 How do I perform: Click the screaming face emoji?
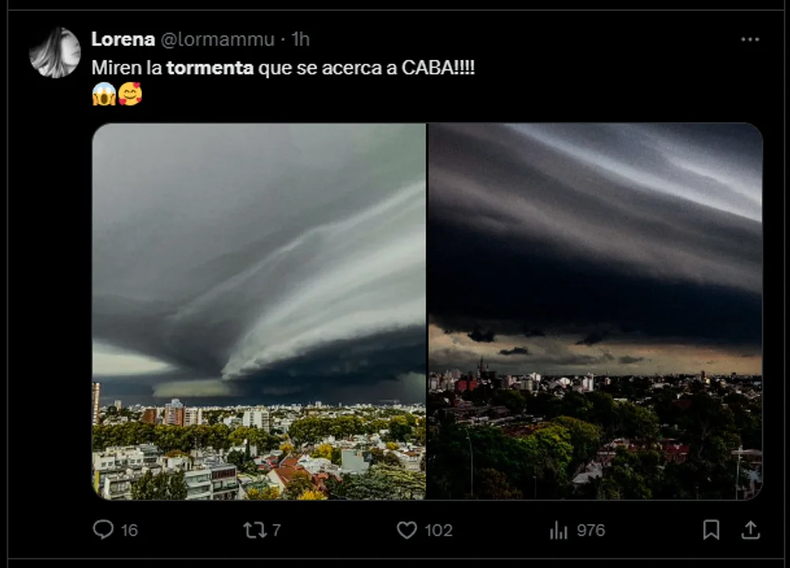[104, 94]
